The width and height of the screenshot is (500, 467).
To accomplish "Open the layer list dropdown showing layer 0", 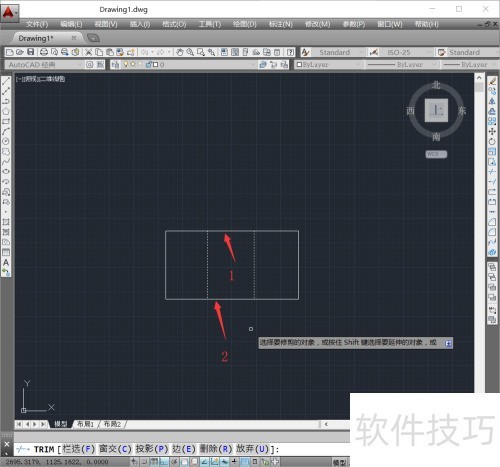I will click(184, 65).
